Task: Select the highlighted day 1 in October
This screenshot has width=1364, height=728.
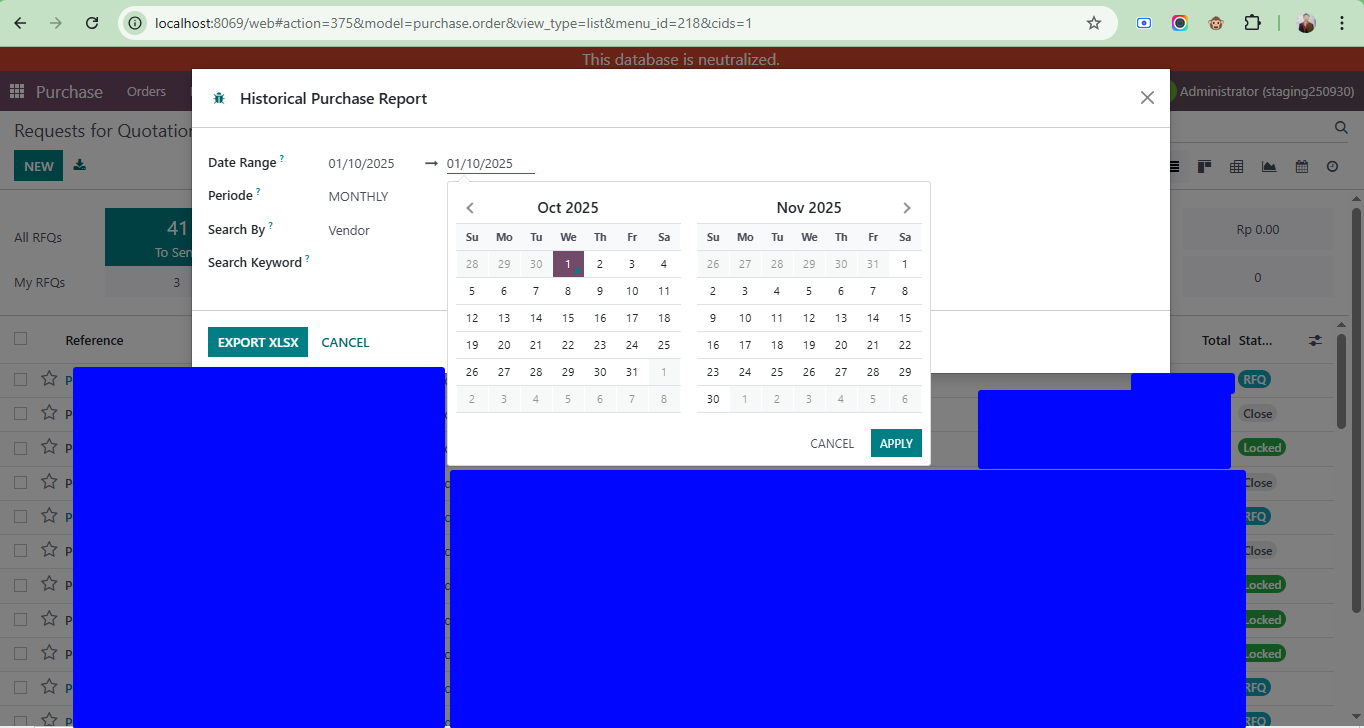Action: click(x=568, y=264)
